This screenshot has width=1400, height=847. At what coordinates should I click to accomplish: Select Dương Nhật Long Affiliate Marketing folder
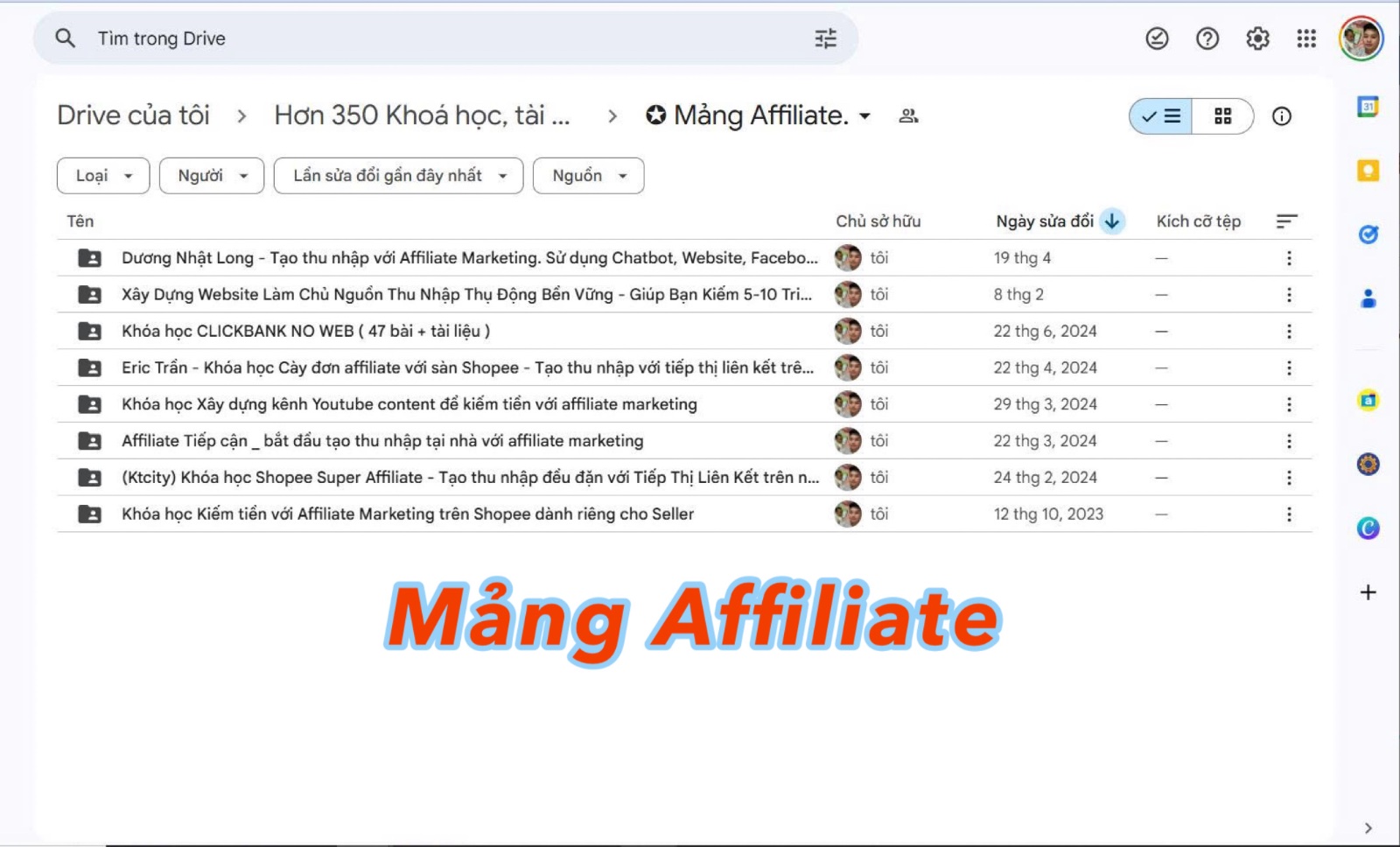click(684, 258)
